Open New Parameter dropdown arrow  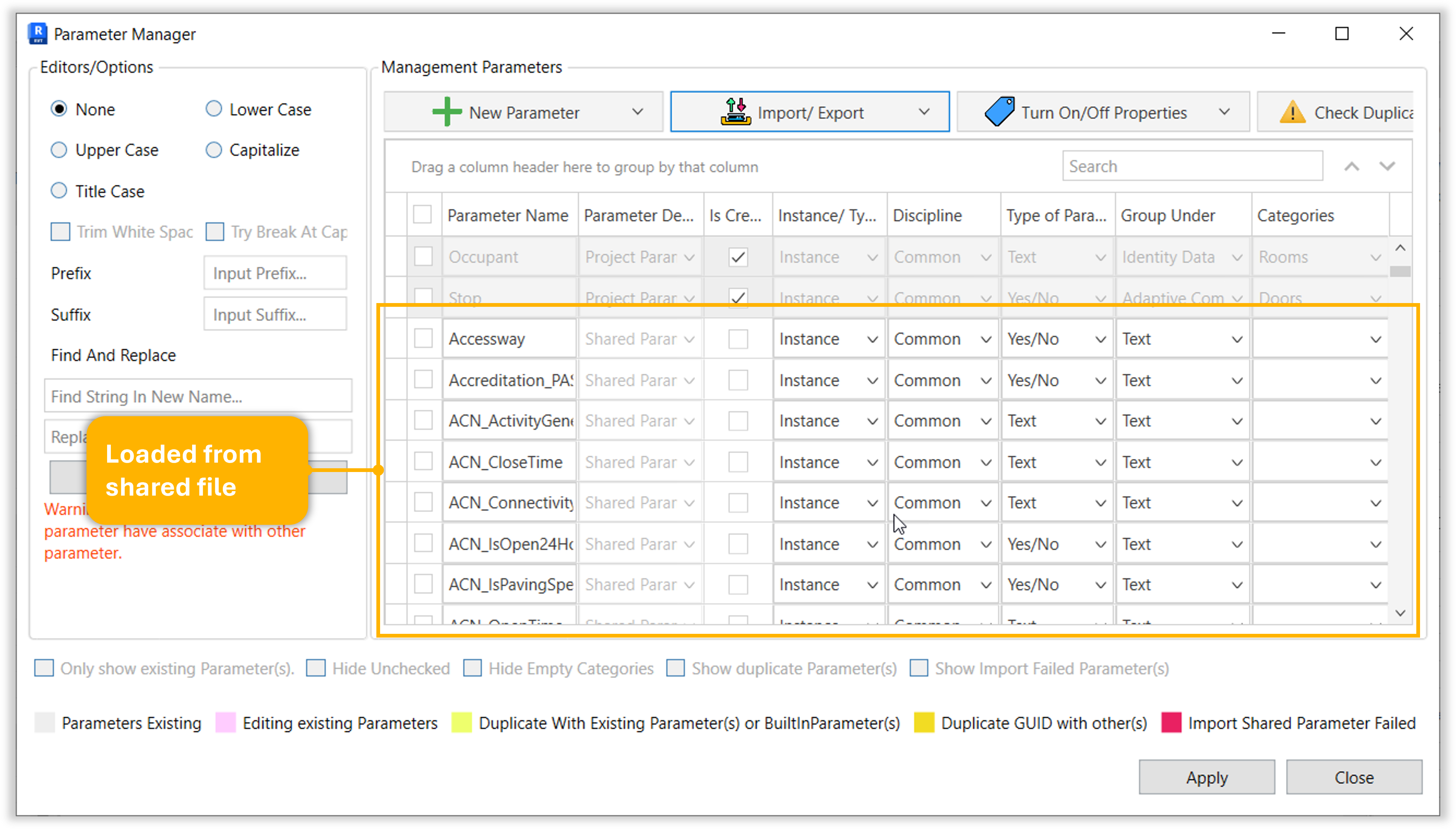click(637, 112)
